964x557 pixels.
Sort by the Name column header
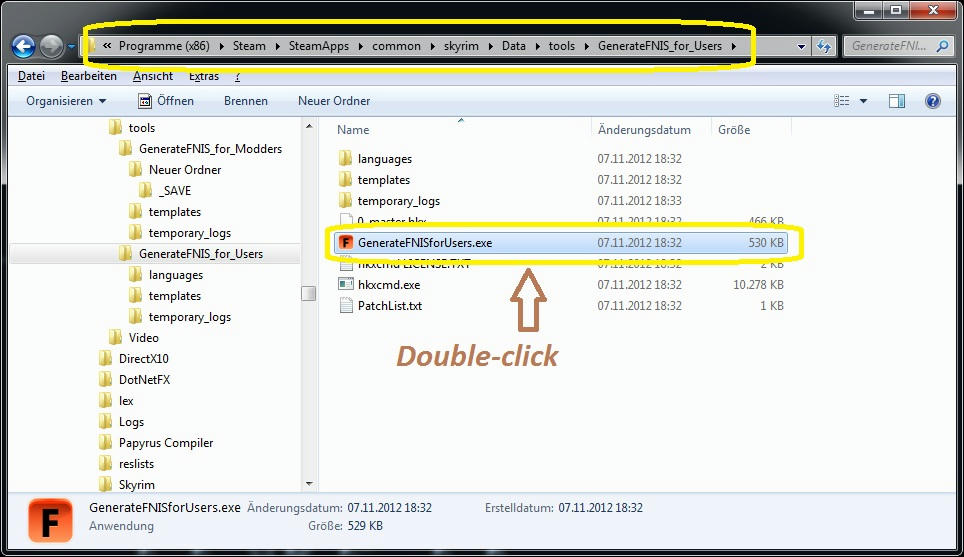[353, 130]
